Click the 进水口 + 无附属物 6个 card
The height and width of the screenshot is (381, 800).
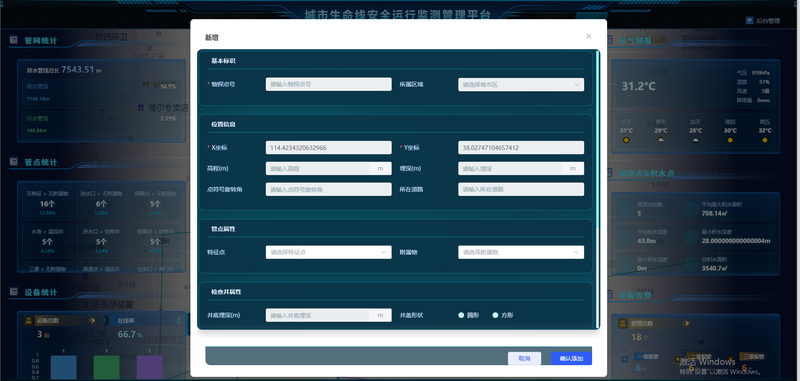[x=101, y=202]
